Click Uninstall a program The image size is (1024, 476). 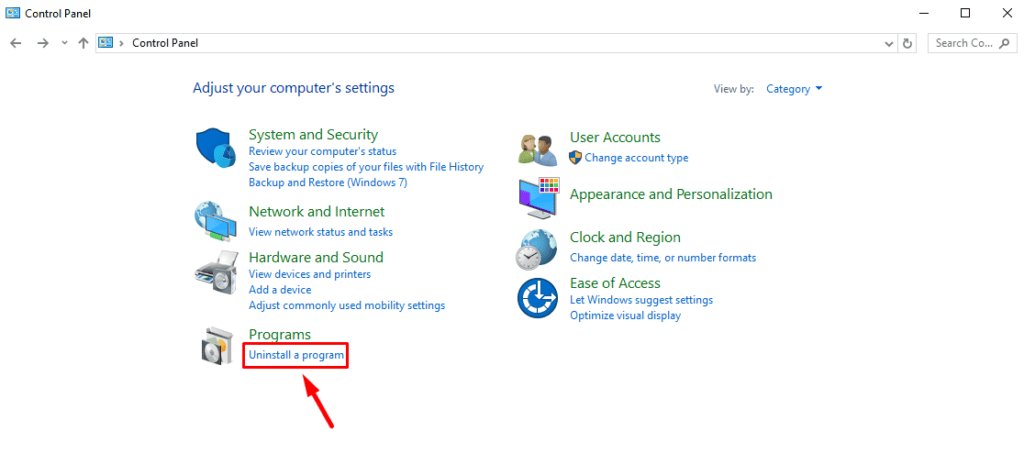pyautogui.click(x=296, y=355)
